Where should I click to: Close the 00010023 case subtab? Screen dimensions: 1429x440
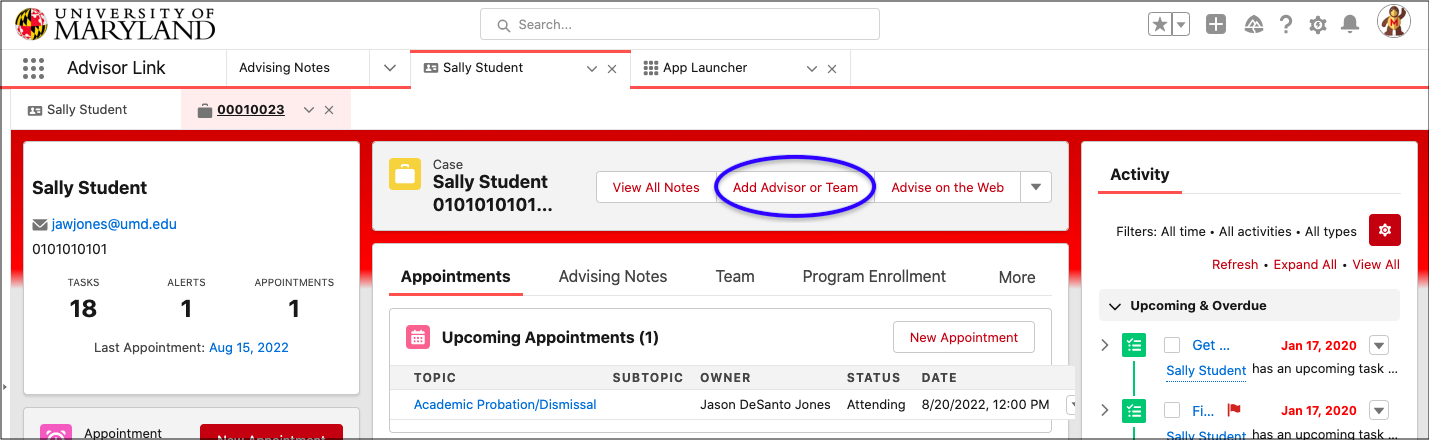click(329, 110)
